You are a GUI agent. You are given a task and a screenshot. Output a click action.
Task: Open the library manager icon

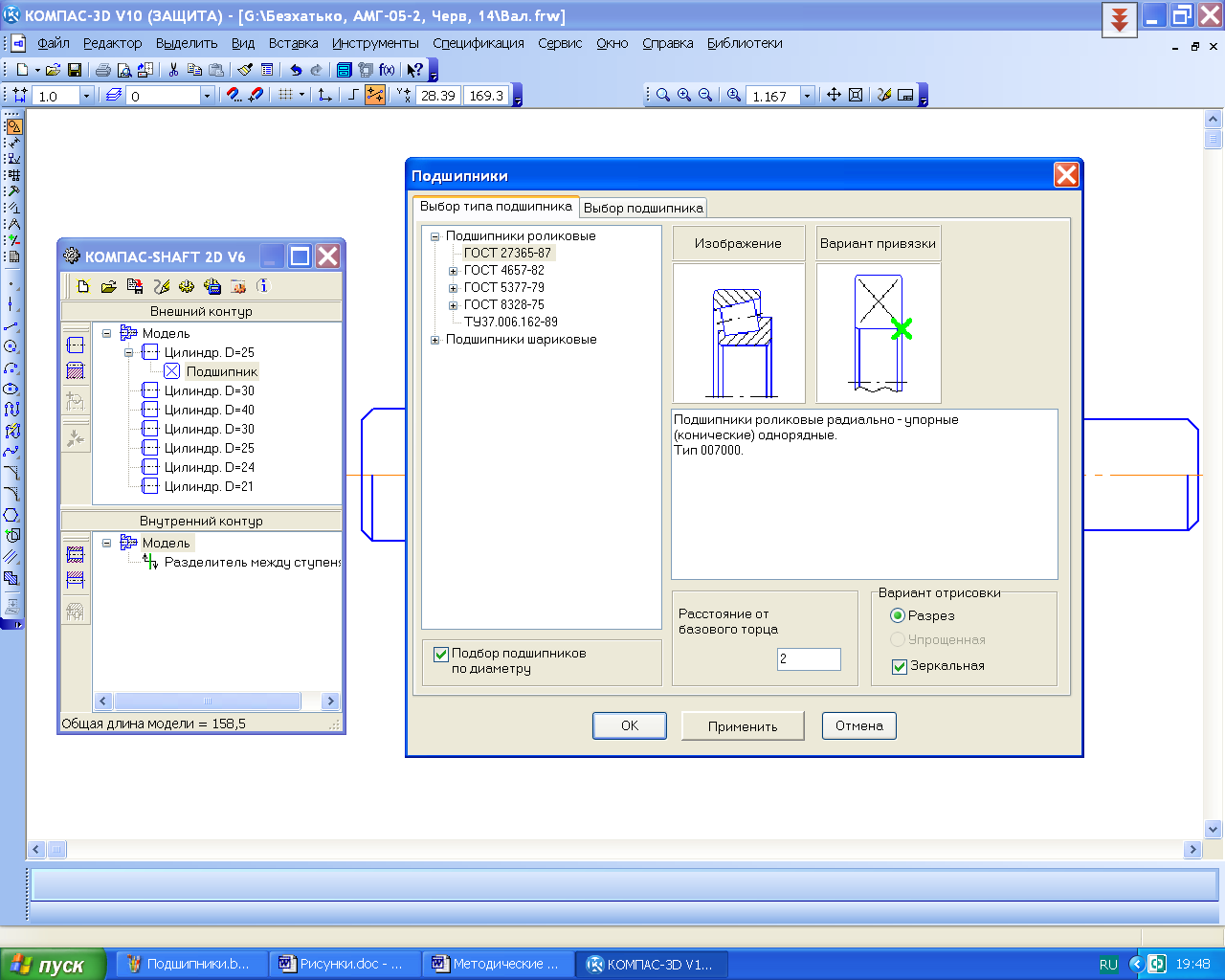[345, 70]
